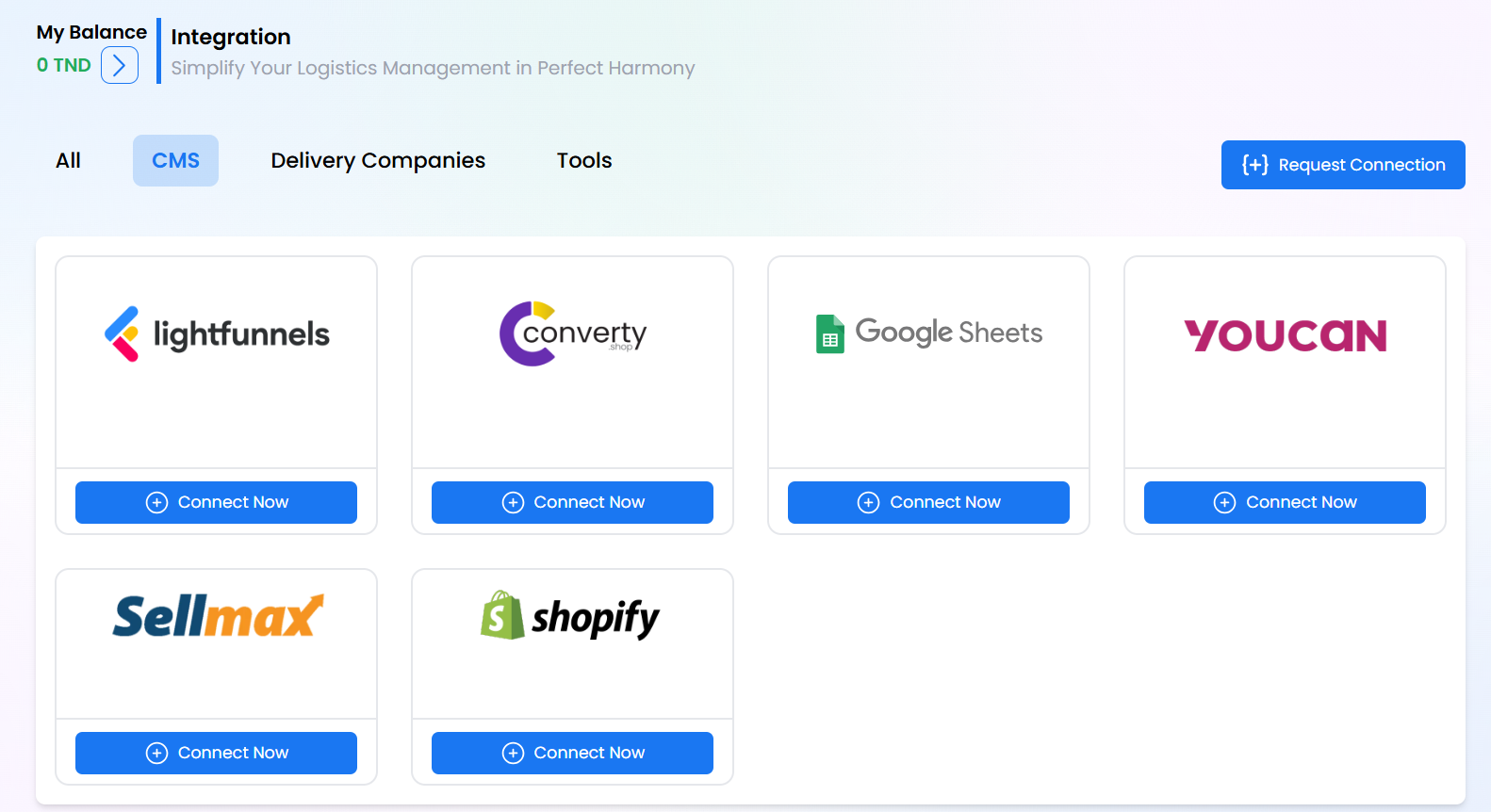The height and width of the screenshot is (812, 1491).
Task: Click the Converty shop logo
Action: coord(573,333)
